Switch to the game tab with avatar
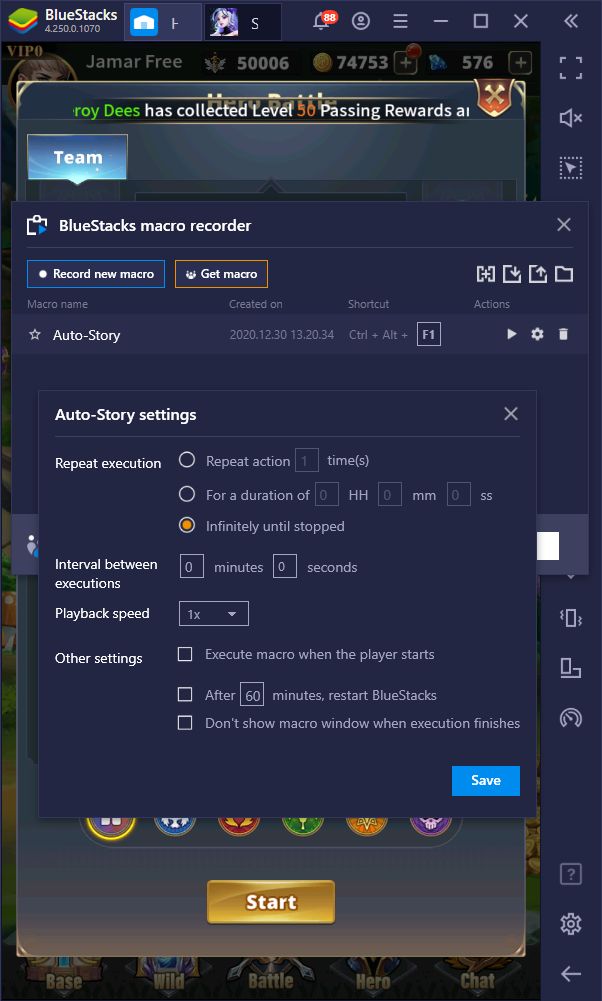This screenshot has width=602, height=1001. click(x=243, y=23)
